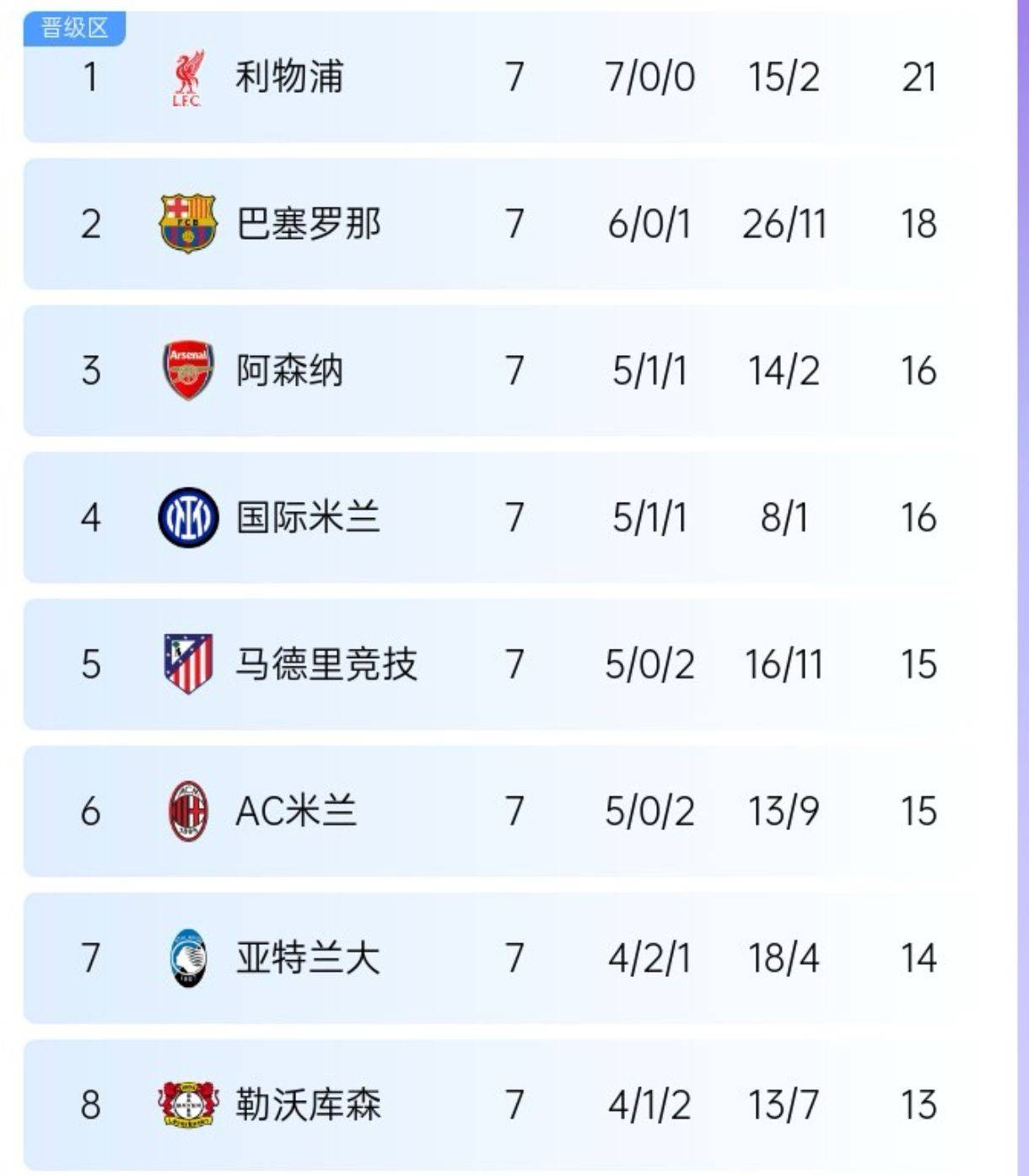Select the Arsenal crest icon

click(188, 370)
